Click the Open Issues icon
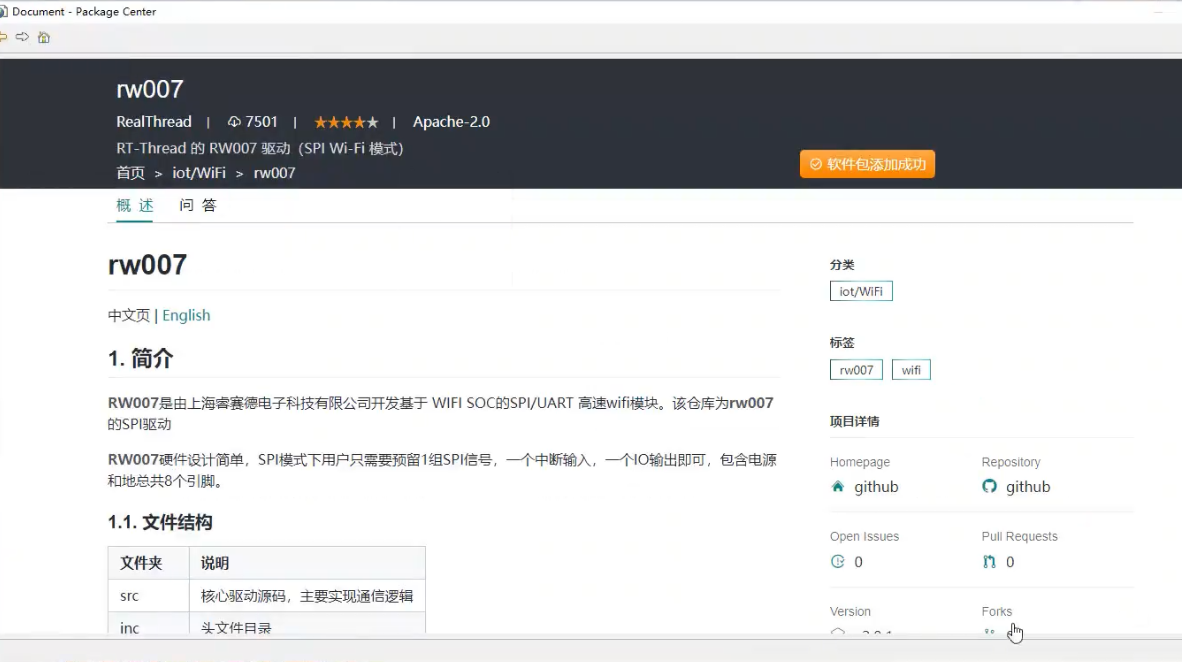This screenshot has width=1182, height=662. (838, 562)
